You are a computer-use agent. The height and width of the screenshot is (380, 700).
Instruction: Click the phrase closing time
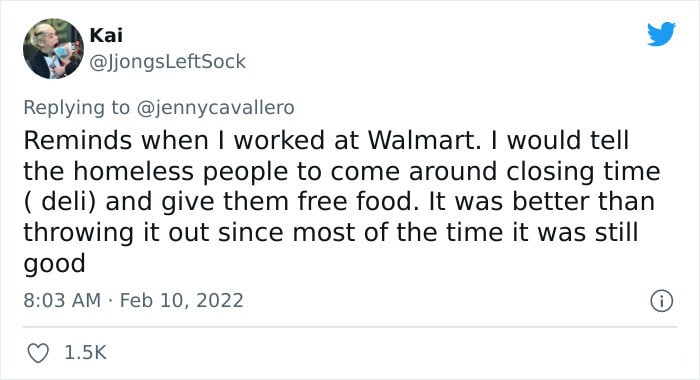tap(583, 171)
